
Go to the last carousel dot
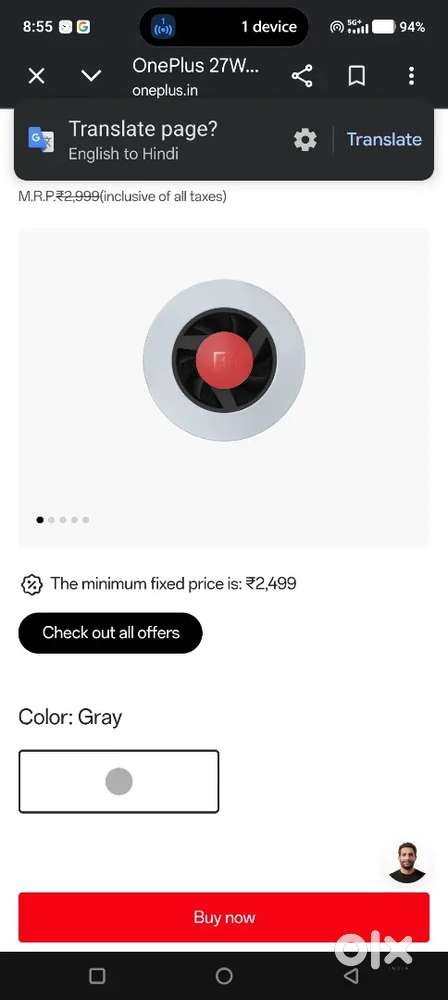tap(86, 520)
